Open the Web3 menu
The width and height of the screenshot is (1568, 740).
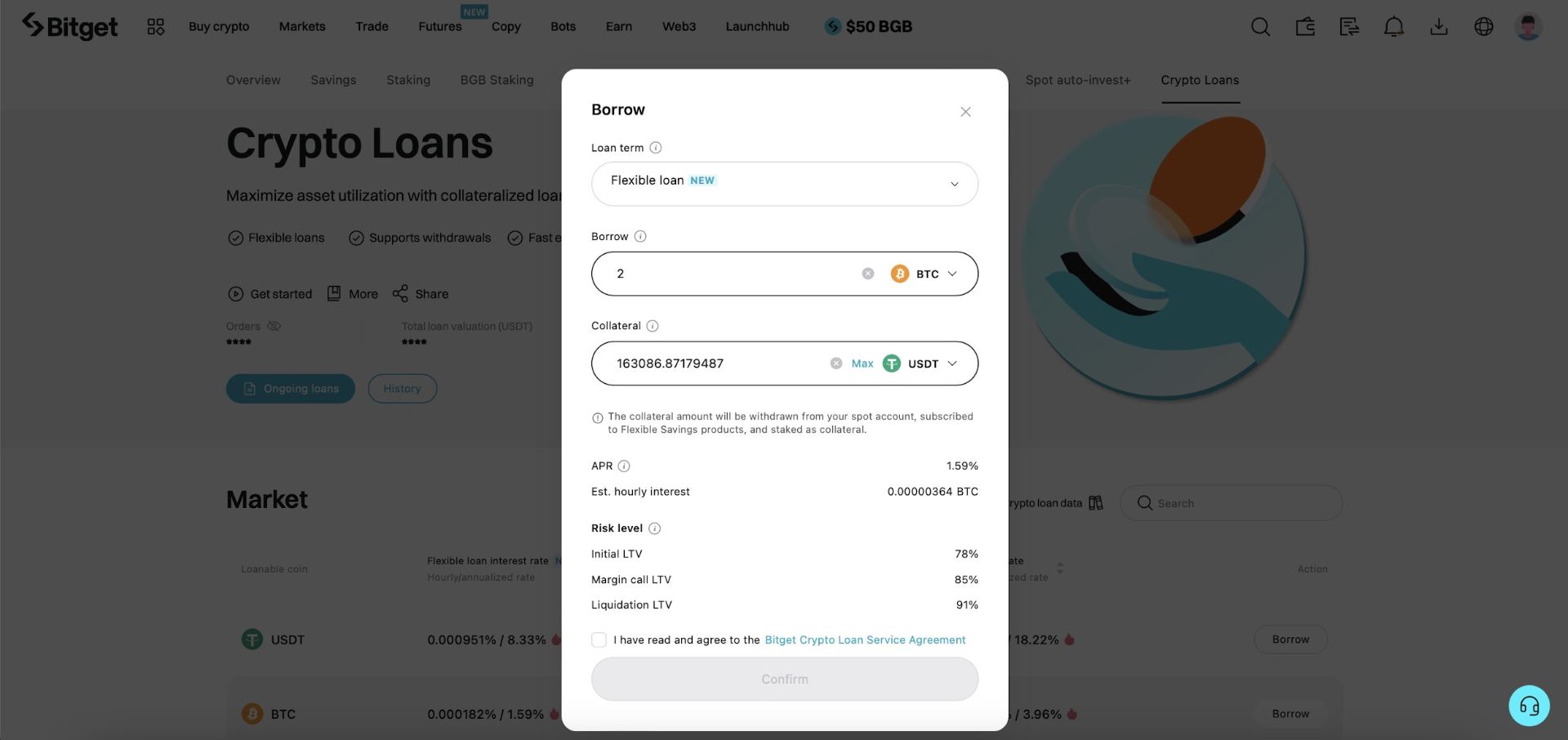[x=679, y=27]
